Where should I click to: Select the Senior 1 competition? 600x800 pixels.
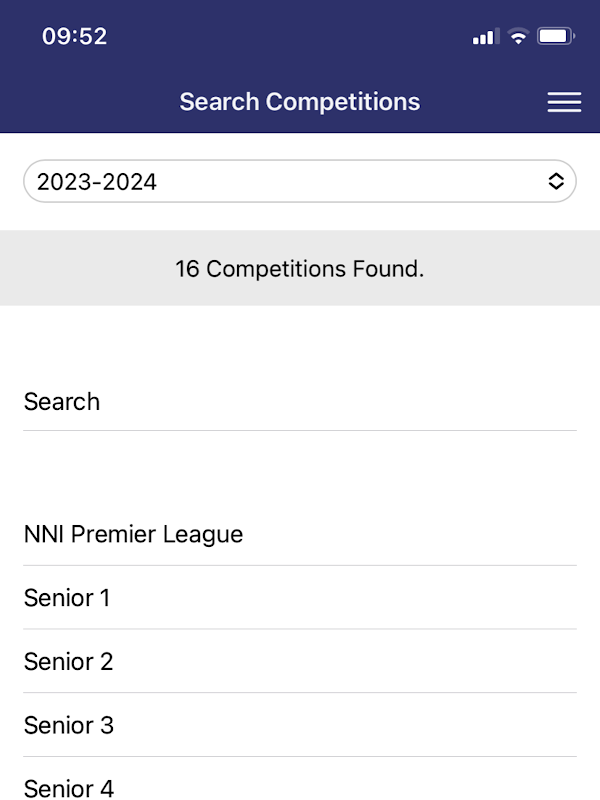[x=67, y=598]
